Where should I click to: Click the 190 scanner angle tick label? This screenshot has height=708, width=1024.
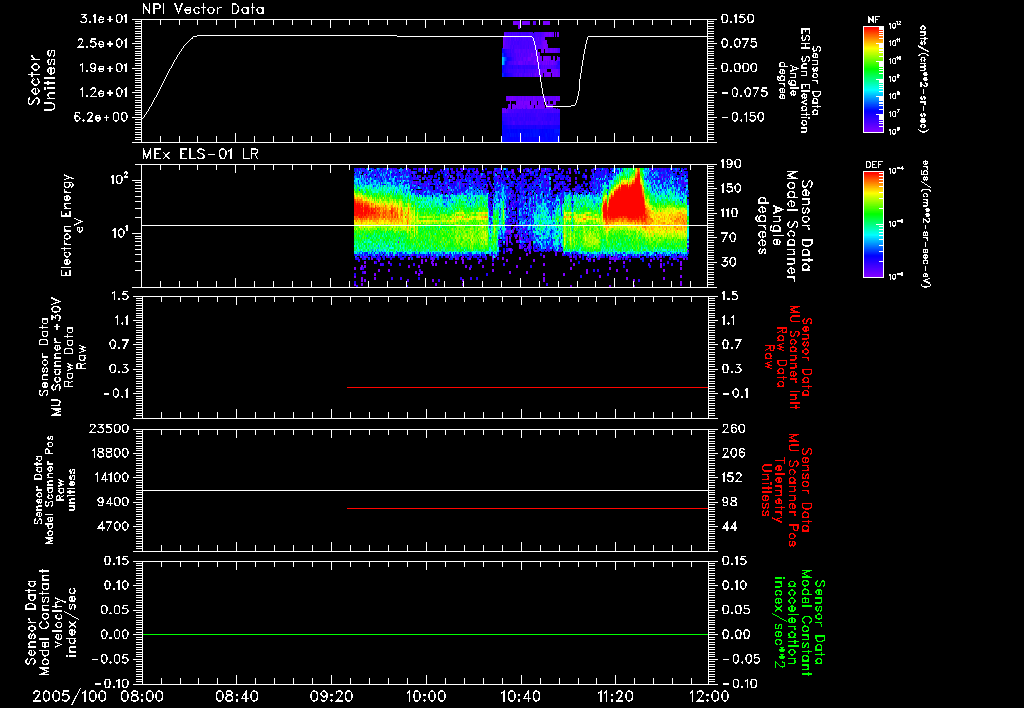click(x=731, y=164)
